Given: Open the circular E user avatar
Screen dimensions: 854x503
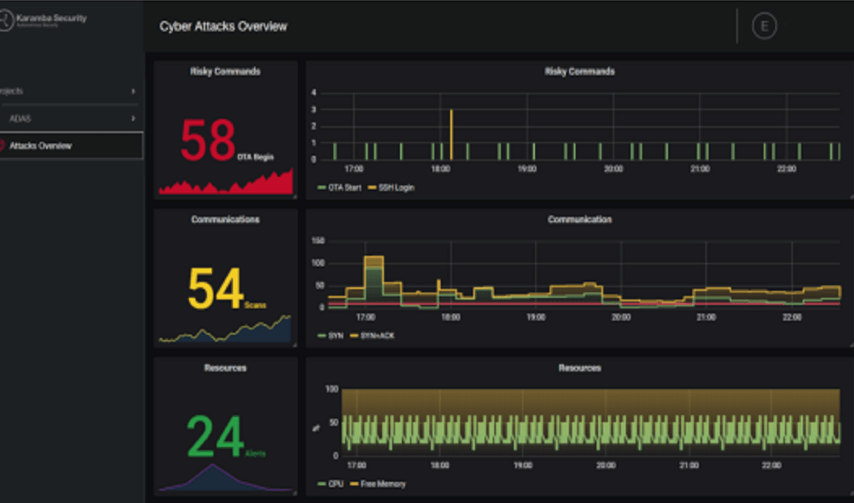Looking at the screenshot, I should (x=764, y=26).
